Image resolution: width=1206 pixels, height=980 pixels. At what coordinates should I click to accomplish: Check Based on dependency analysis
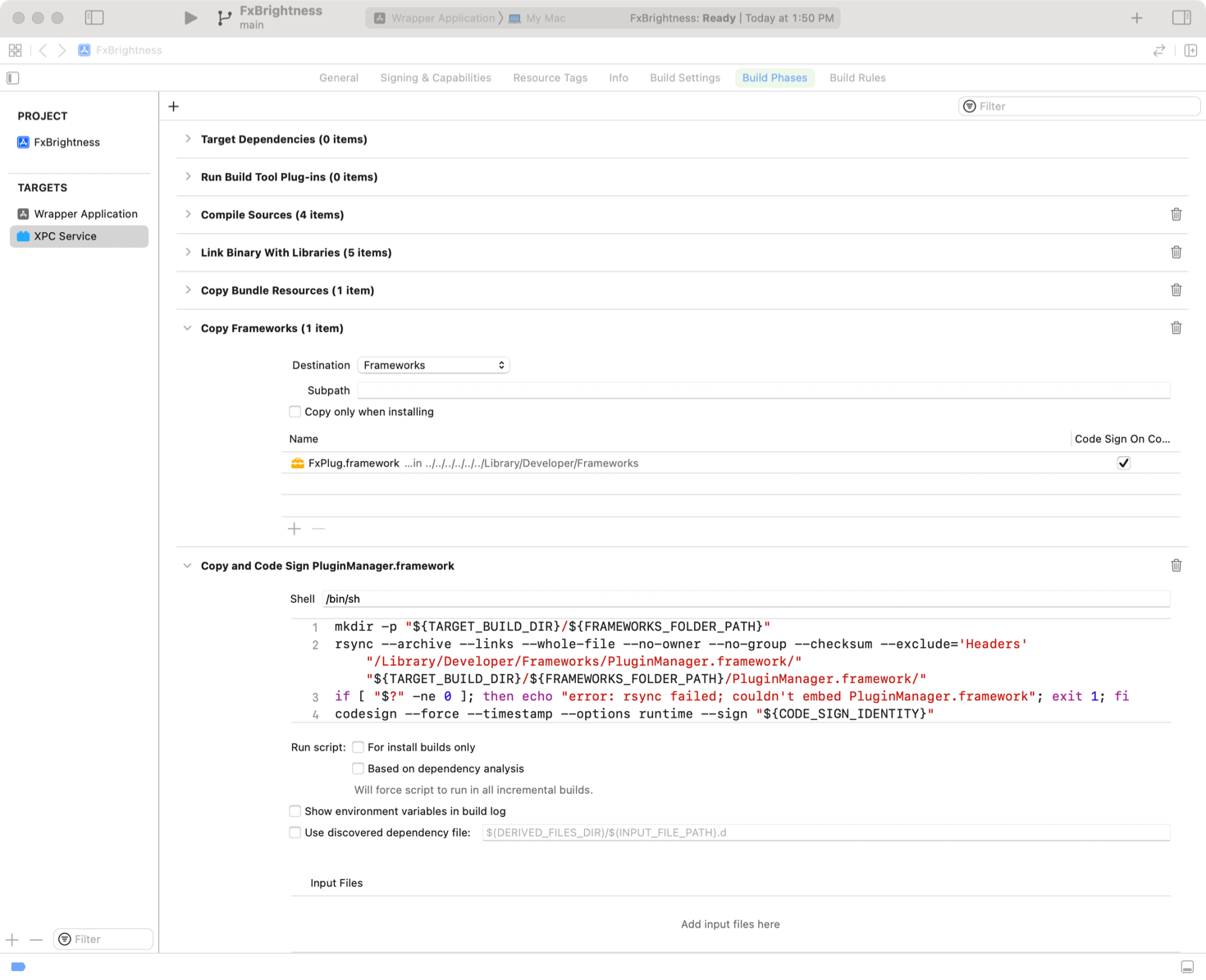pos(358,768)
